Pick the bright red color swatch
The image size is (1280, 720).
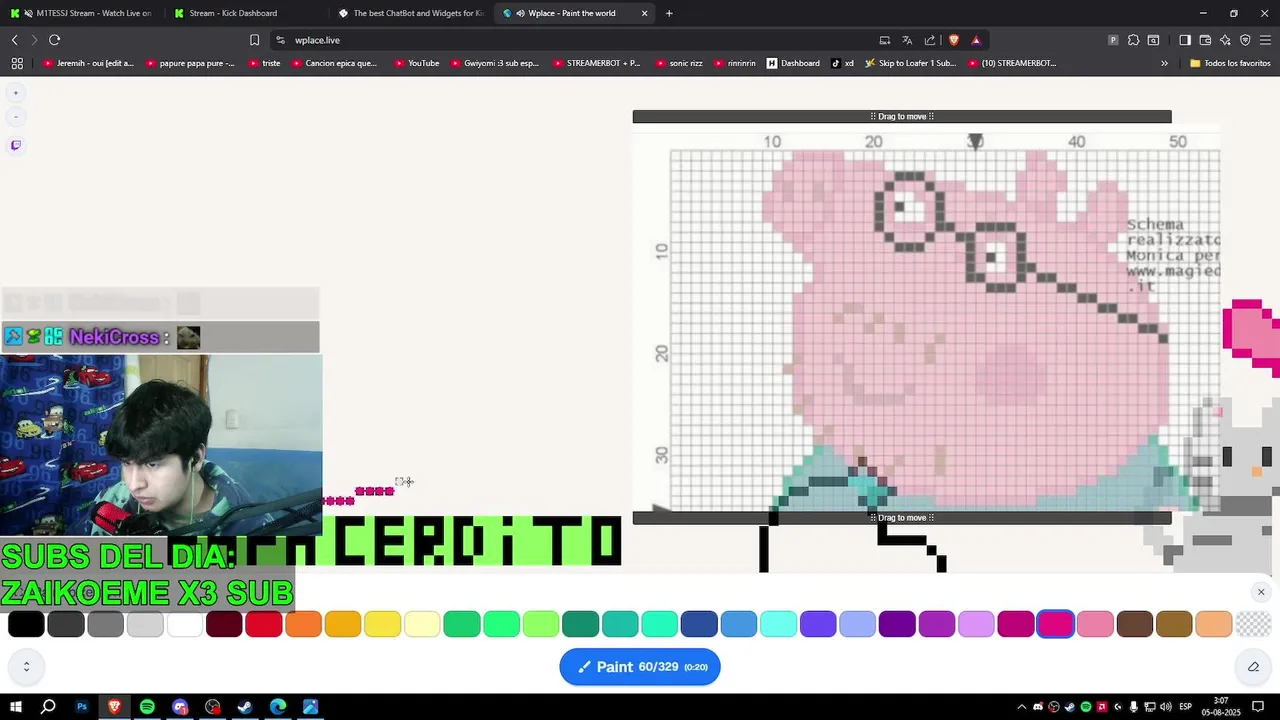[264, 624]
